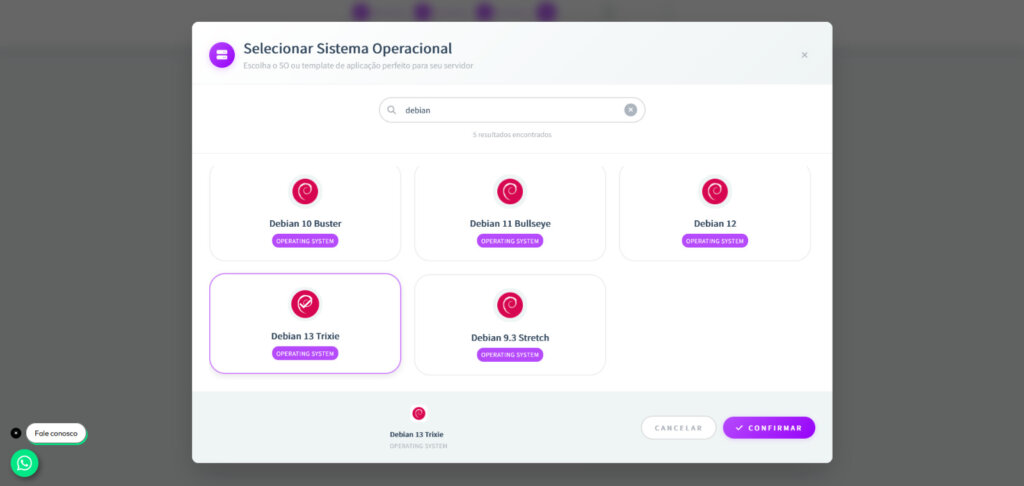Clear the search text with X icon
This screenshot has width=1024, height=486.
pyautogui.click(x=630, y=110)
